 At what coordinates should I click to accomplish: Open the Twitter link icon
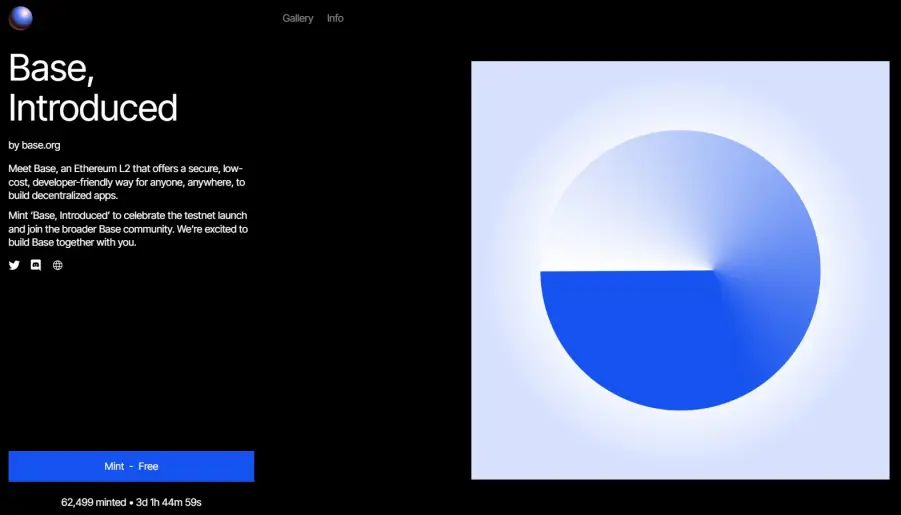(x=14, y=265)
